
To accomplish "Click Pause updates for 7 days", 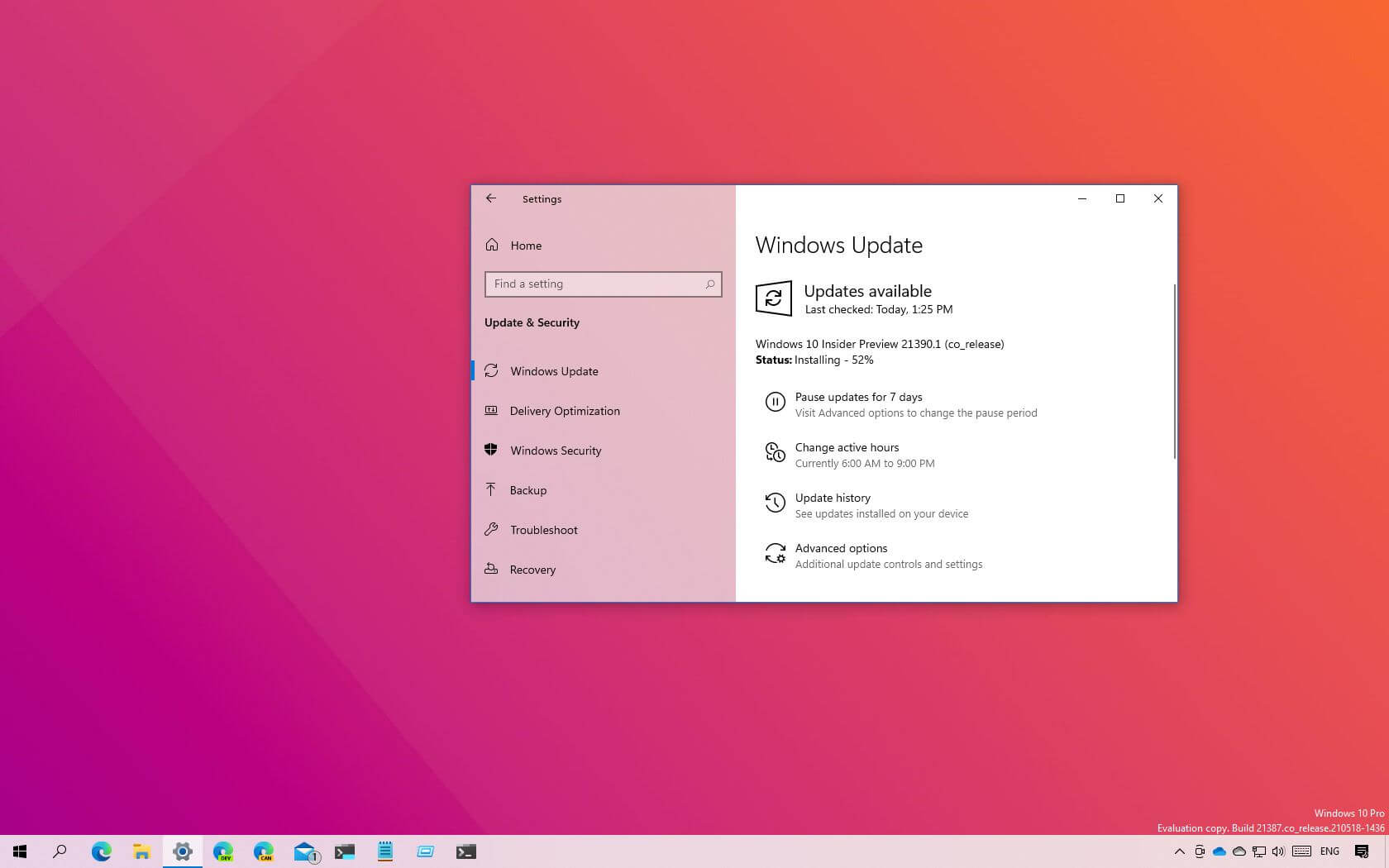I will pyautogui.click(x=858, y=397).
